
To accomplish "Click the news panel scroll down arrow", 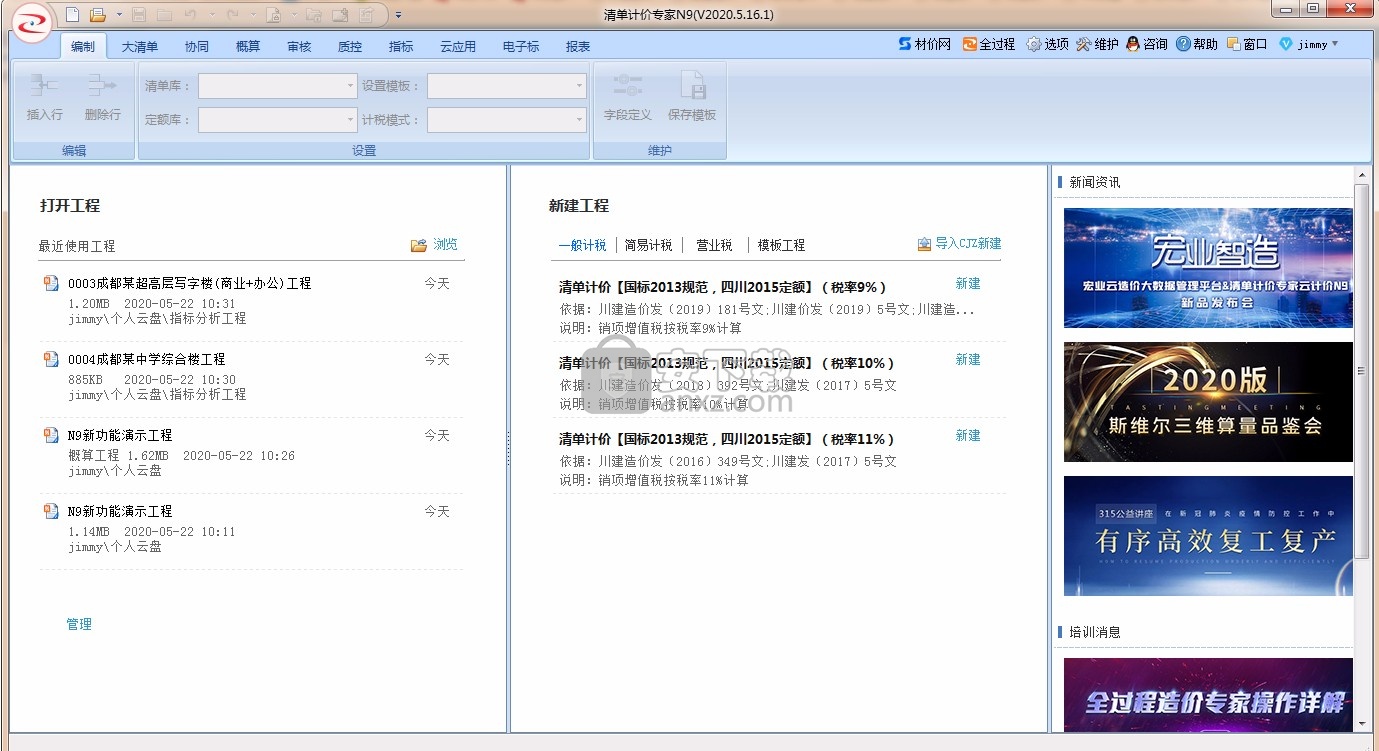I will pyautogui.click(x=1362, y=724).
